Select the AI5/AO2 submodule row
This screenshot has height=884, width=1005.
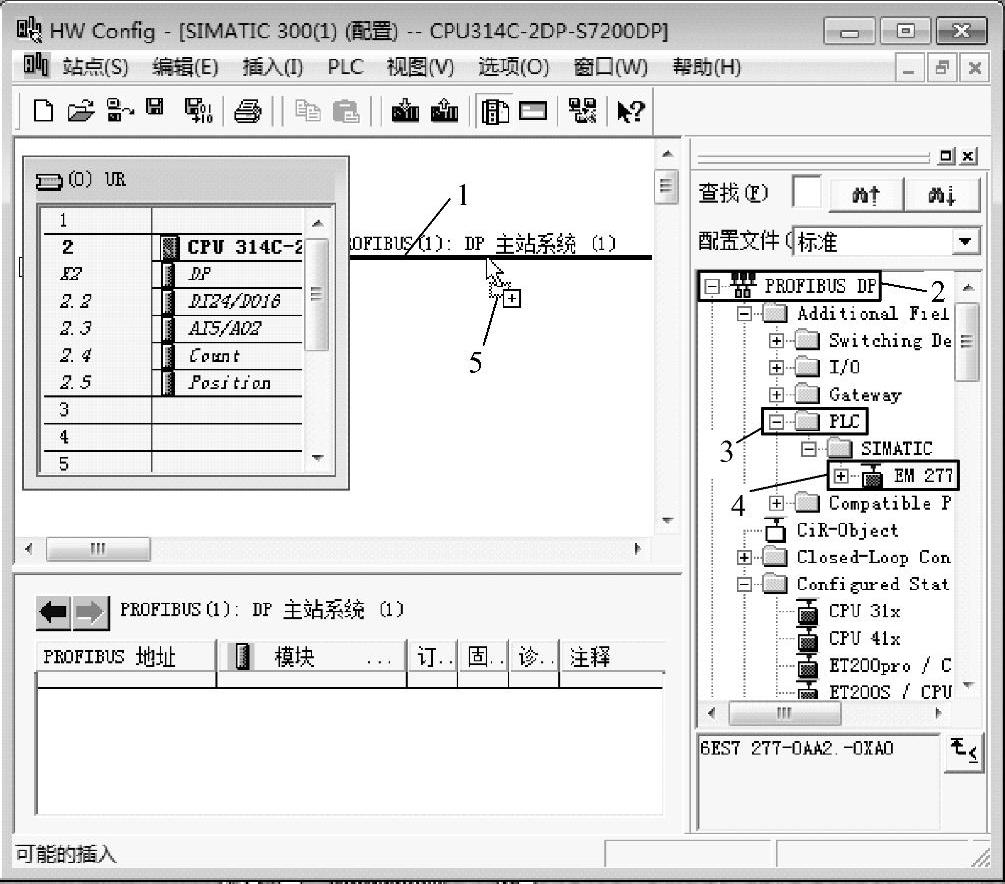click(172, 328)
